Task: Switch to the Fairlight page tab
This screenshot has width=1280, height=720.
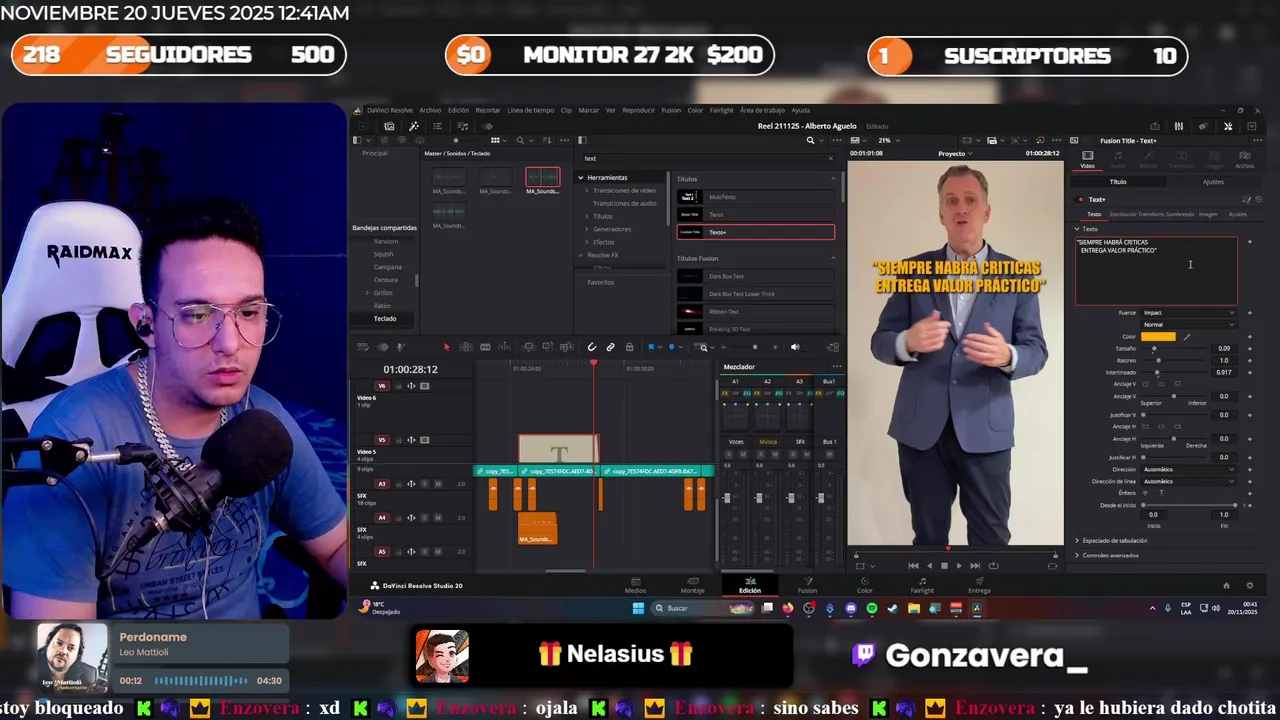Action: pos(922,586)
